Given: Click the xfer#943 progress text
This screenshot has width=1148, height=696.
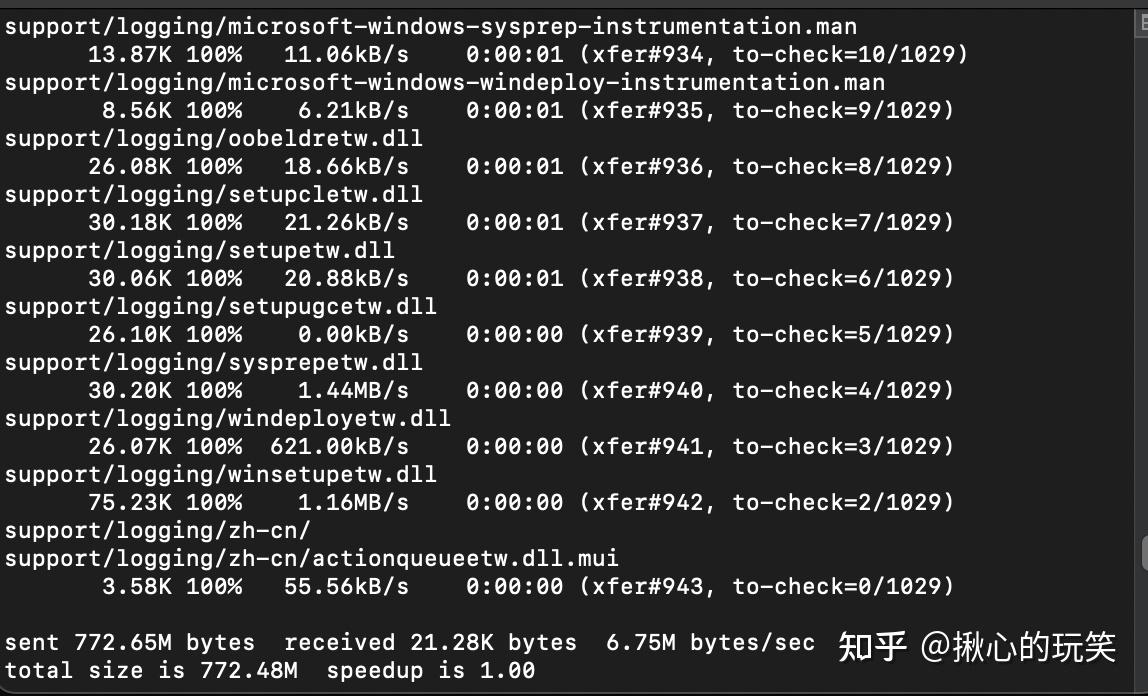Looking at the screenshot, I should [x=647, y=587].
